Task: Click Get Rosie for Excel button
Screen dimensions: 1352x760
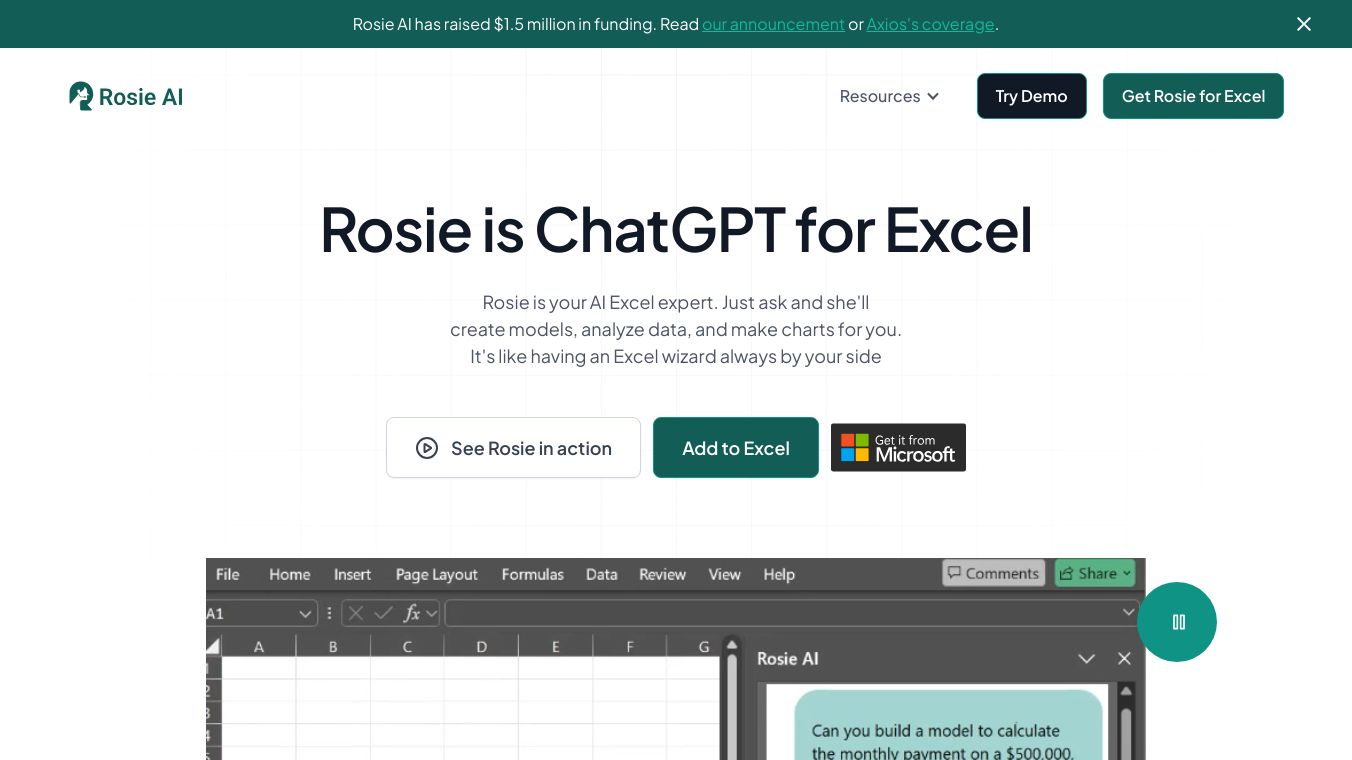Action: 1193,96
